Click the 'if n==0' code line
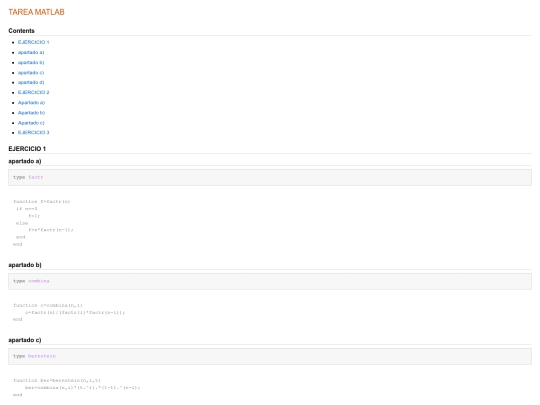540x405 pixels. pos(27,209)
